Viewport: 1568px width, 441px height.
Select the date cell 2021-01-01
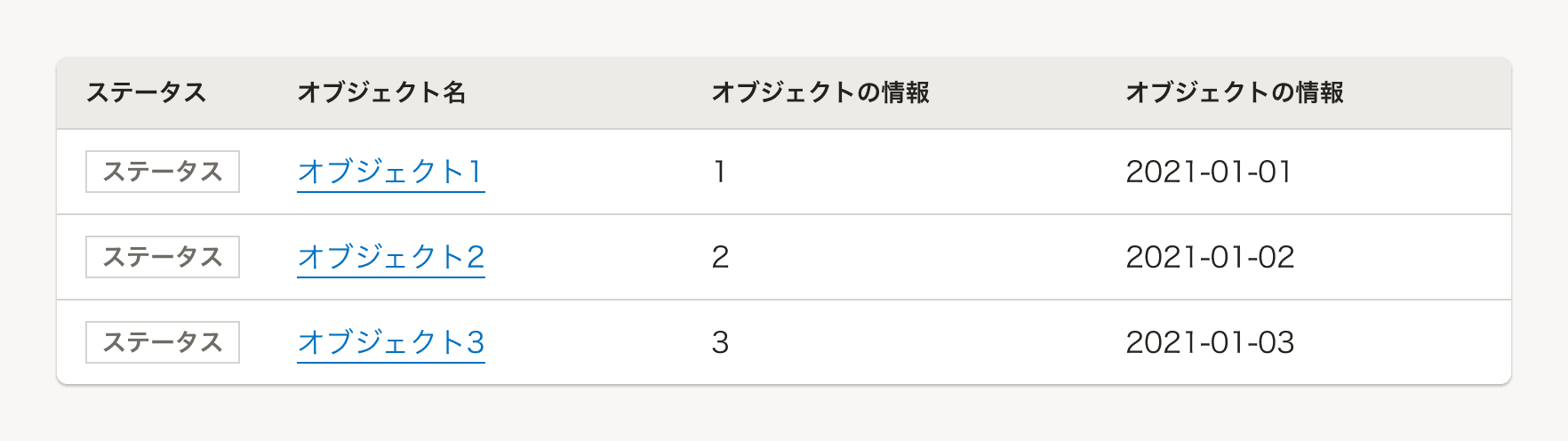[x=1209, y=172]
